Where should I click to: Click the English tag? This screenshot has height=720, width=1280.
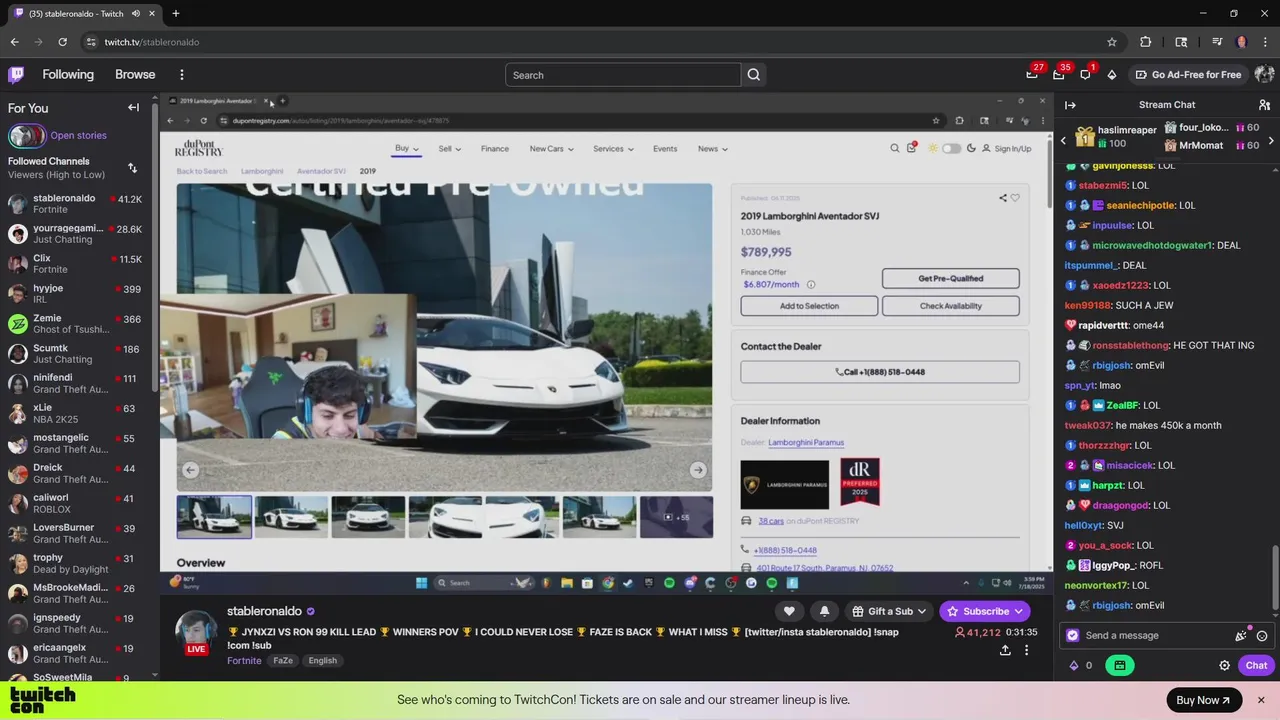pyautogui.click(x=322, y=661)
